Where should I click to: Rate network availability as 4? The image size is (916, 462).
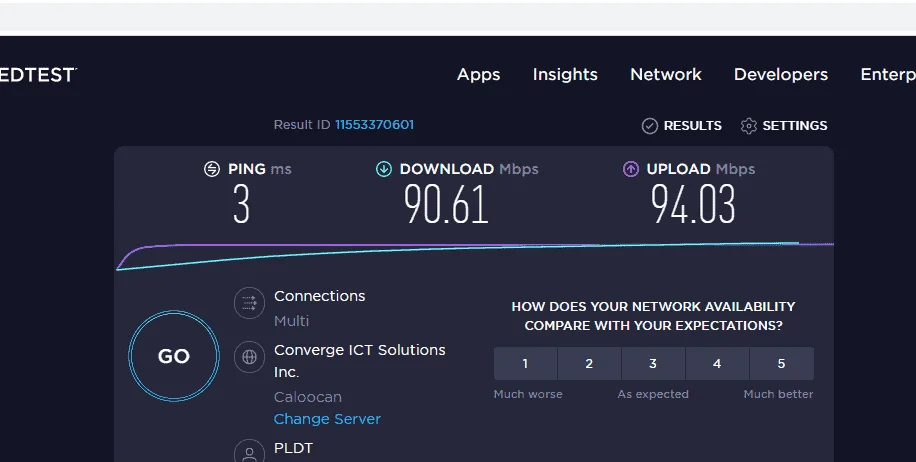[x=717, y=363]
